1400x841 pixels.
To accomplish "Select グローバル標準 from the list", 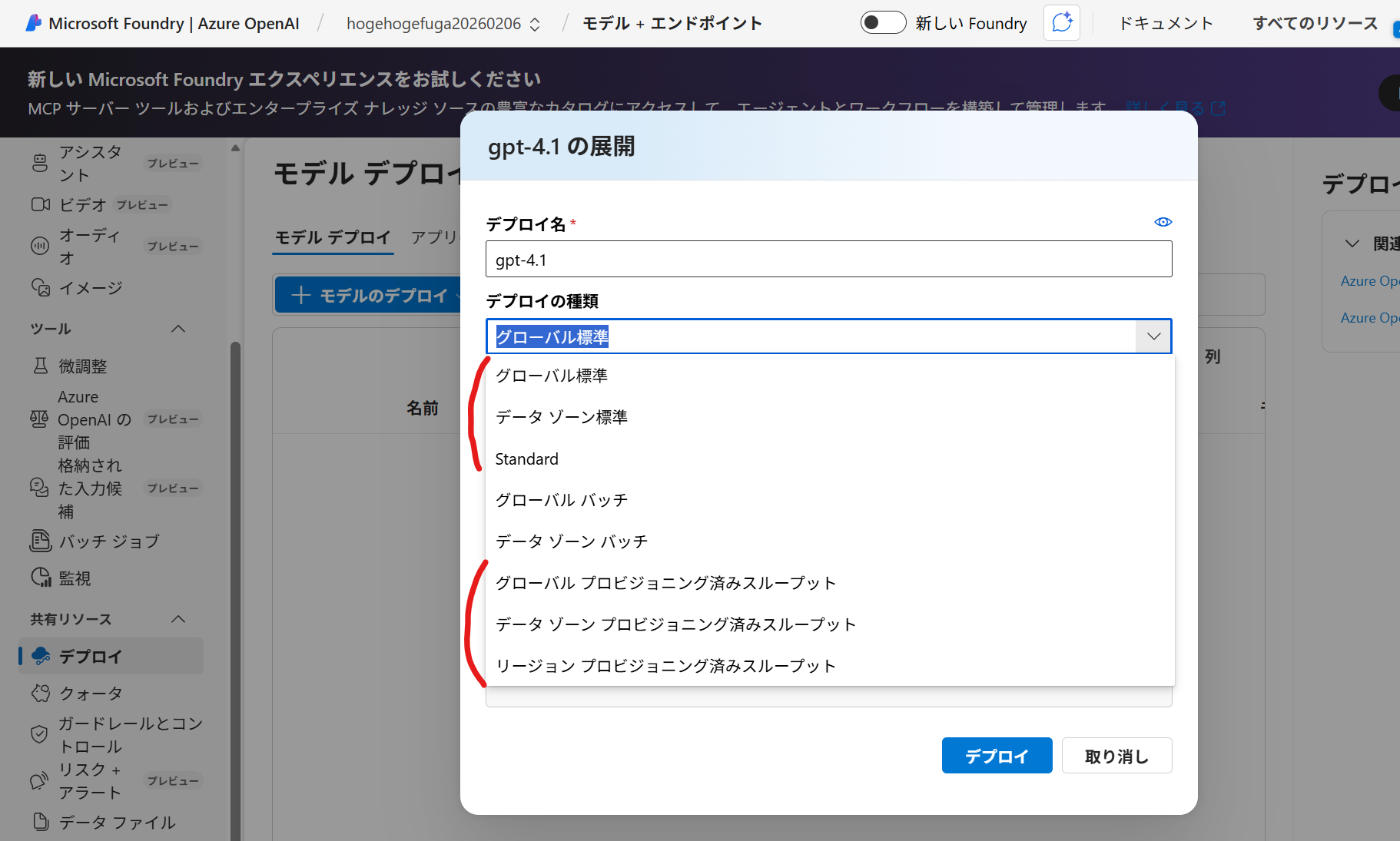I will pos(830,376).
